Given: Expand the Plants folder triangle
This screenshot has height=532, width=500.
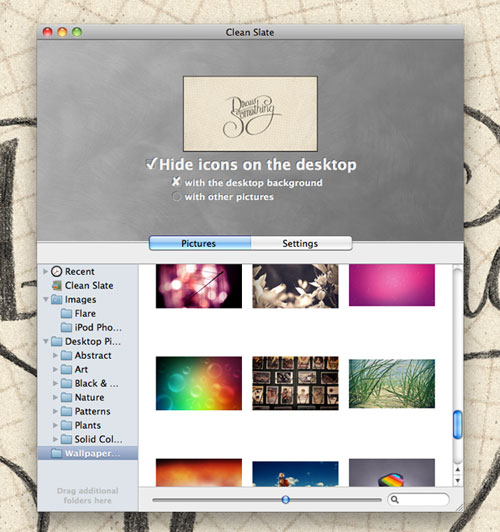Looking at the screenshot, I should click(x=55, y=425).
